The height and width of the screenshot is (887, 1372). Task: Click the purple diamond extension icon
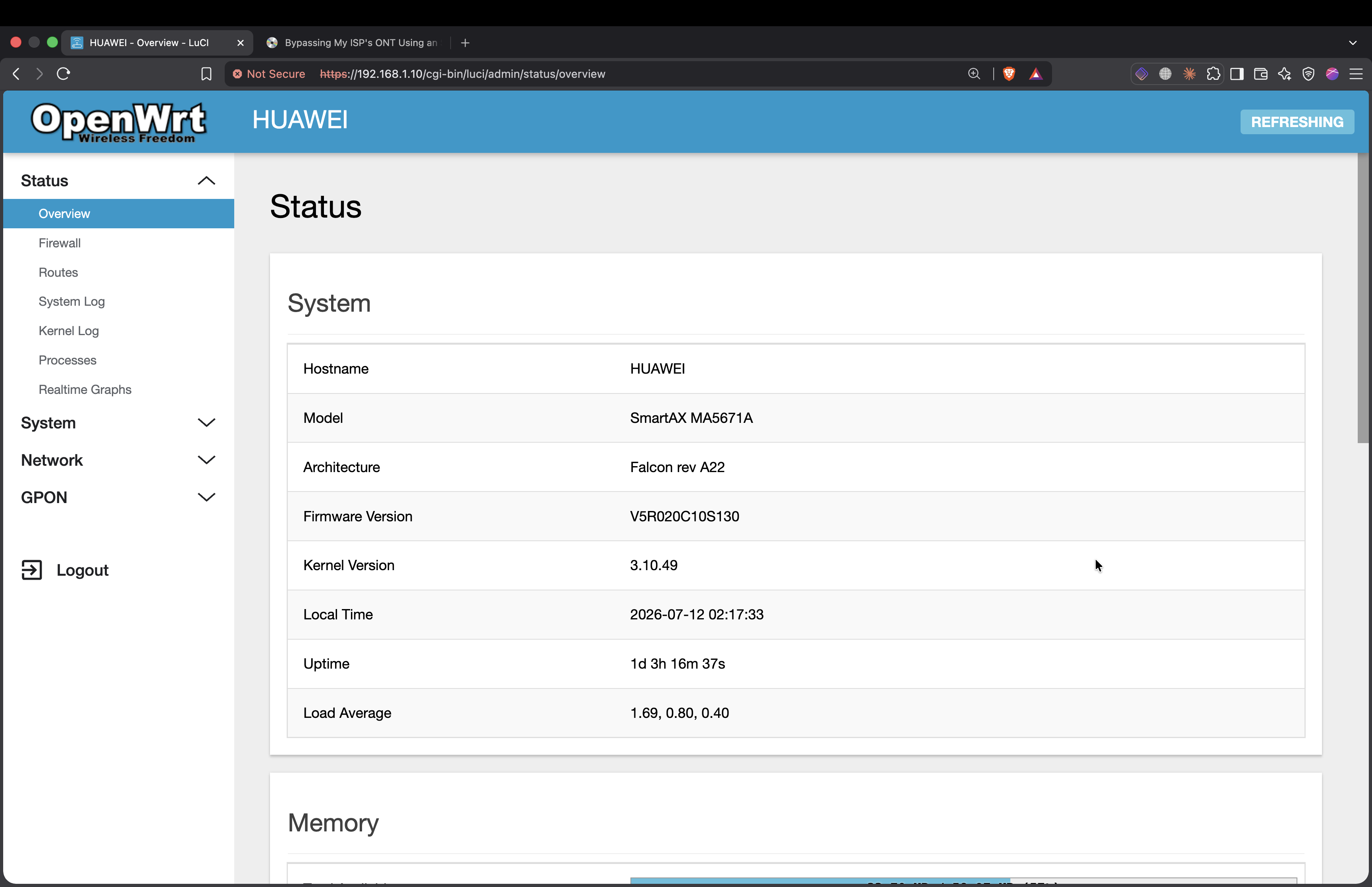pyautogui.click(x=1142, y=74)
